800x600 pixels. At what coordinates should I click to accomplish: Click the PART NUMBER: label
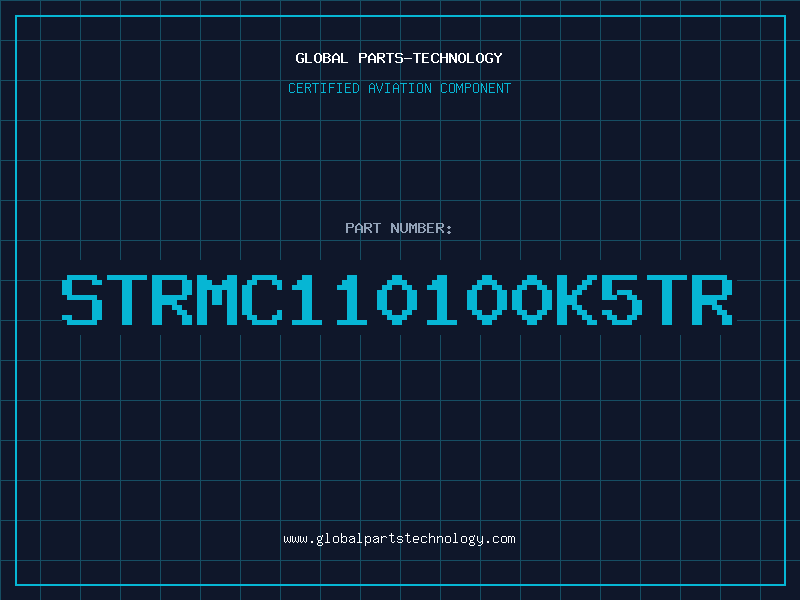tap(399, 228)
